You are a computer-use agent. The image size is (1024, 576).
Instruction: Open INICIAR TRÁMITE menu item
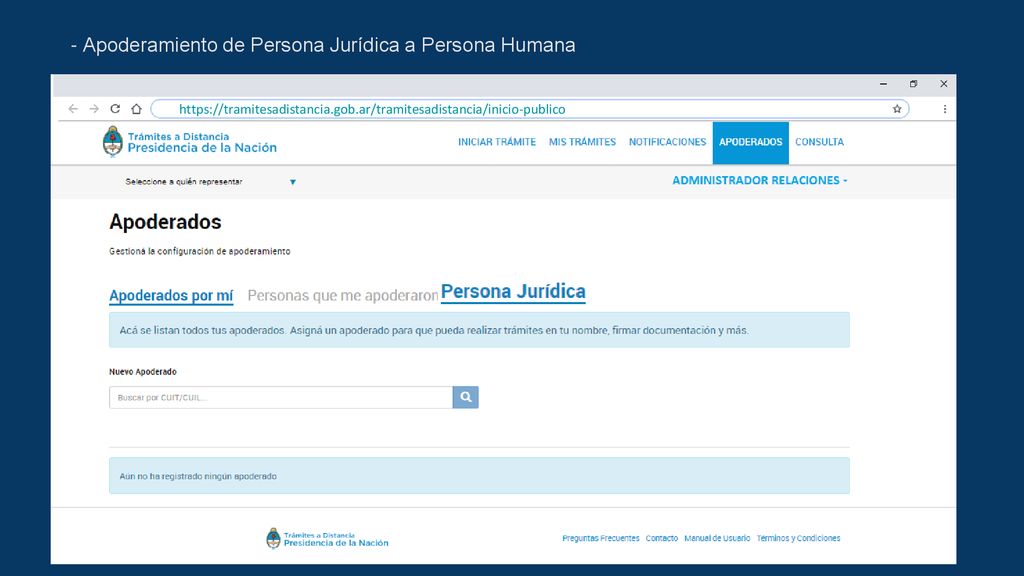click(497, 142)
